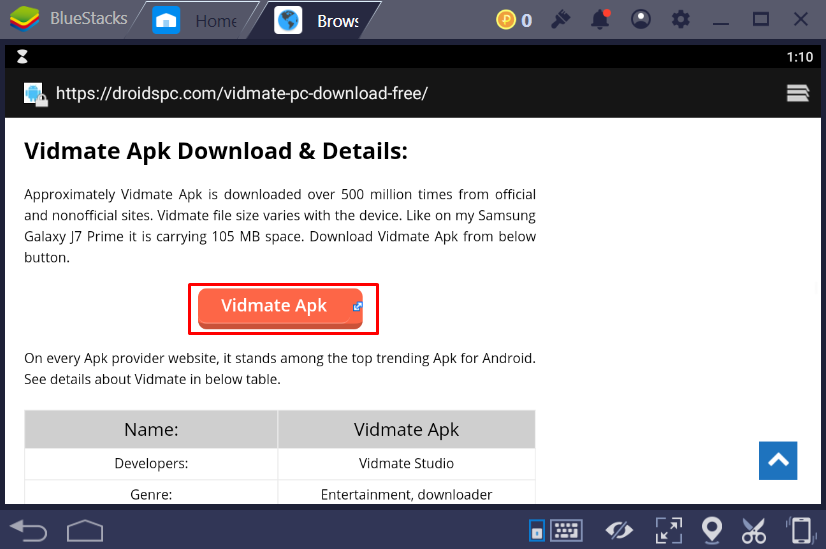
Task: Click the site favicon with lock
Action: click(x=35, y=94)
